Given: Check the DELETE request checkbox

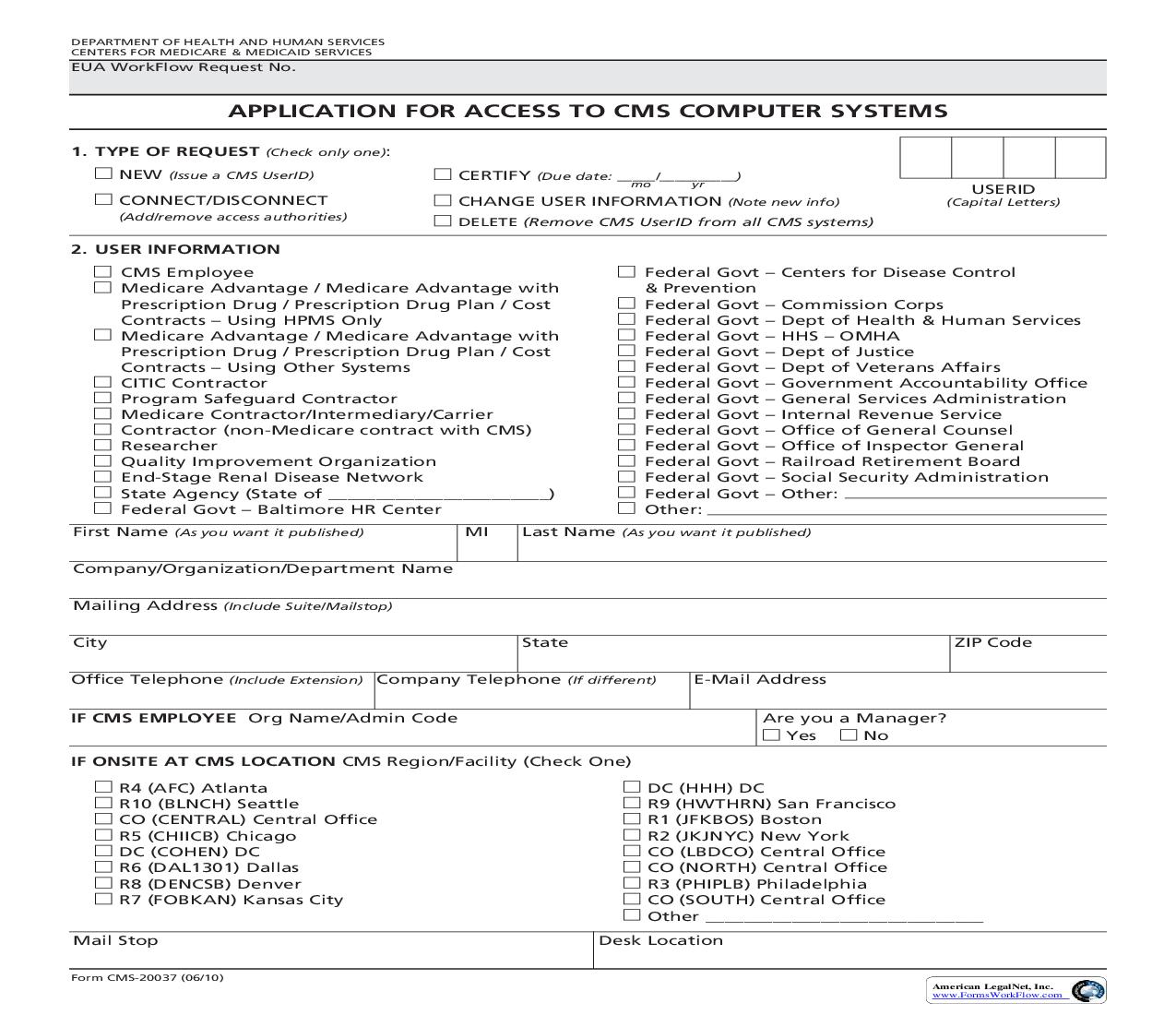Looking at the screenshot, I should 441,221.
